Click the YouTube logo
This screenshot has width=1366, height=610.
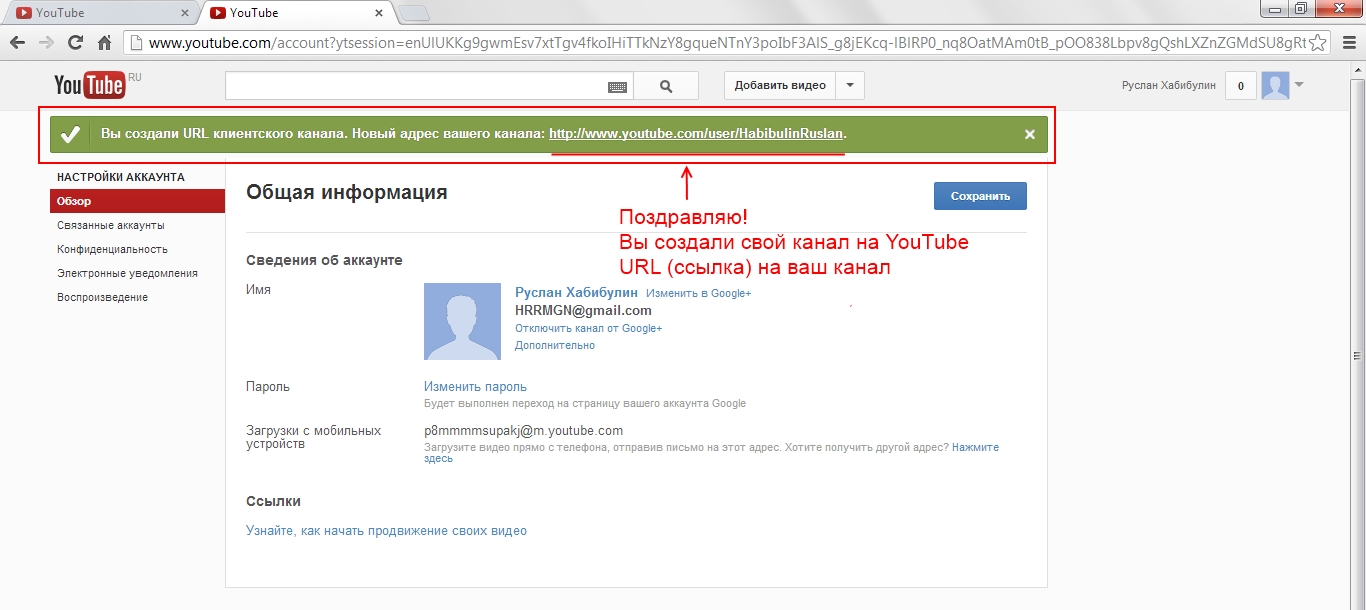pos(90,86)
